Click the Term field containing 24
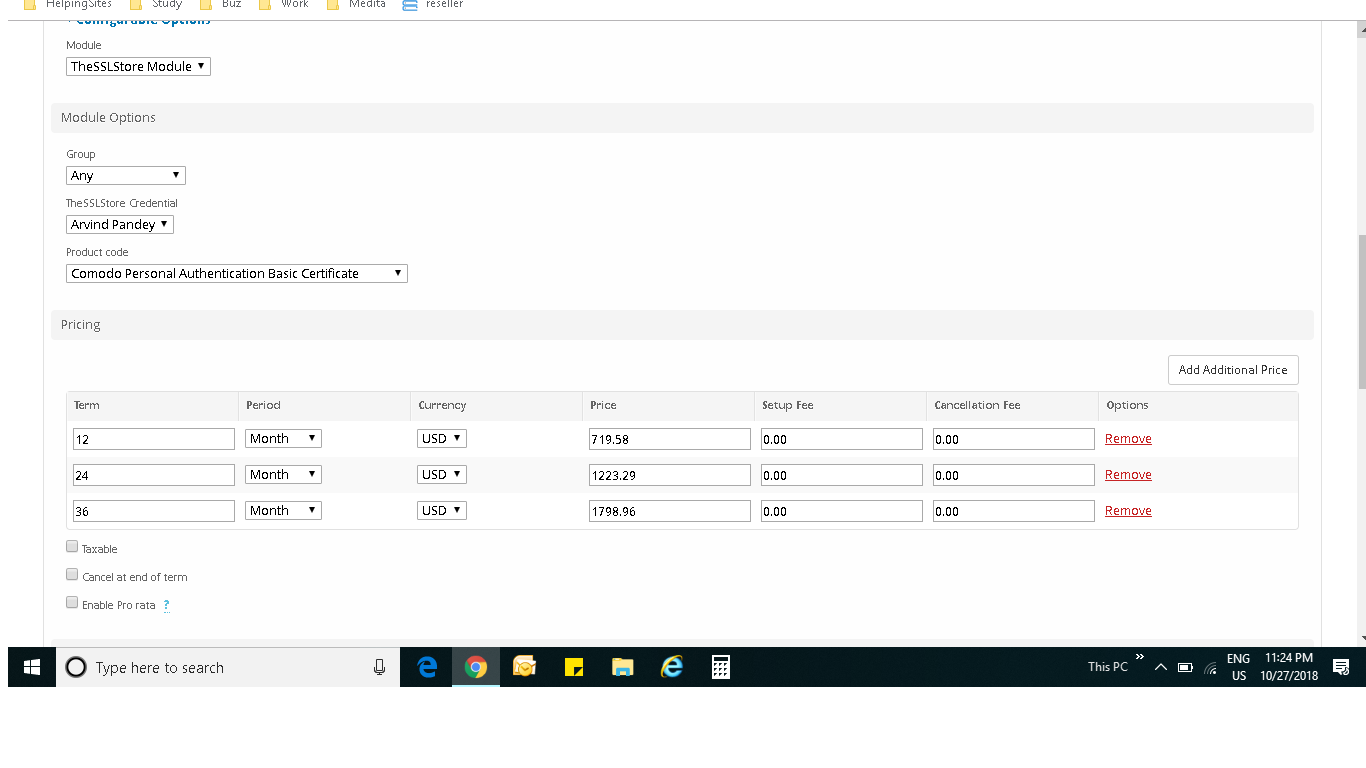1366x768 pixels. 154,475
